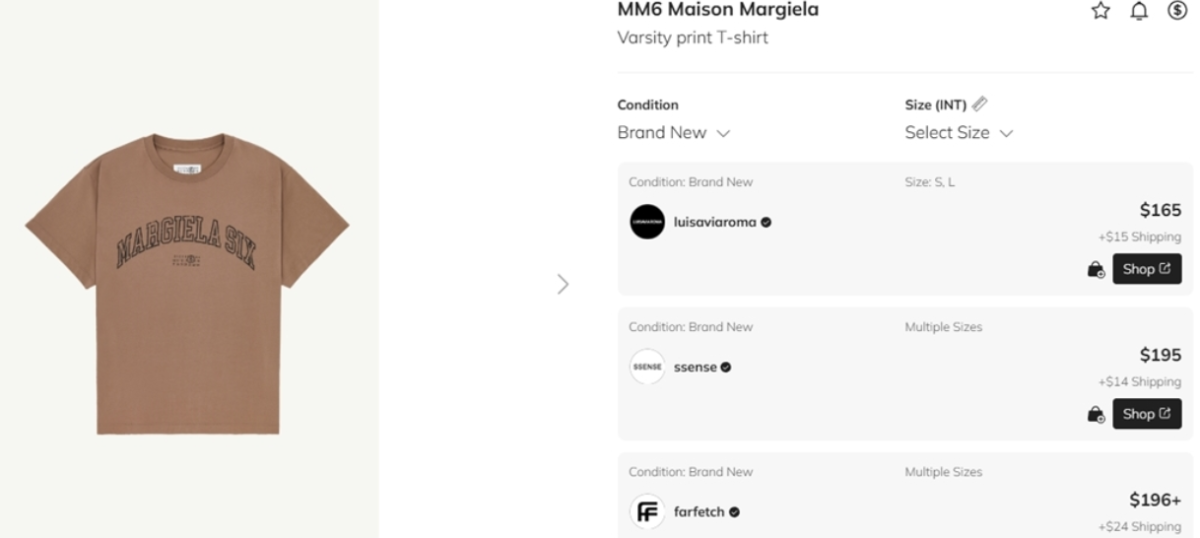Image resolution: width=1200 pixels, height=538 pixels.
Task: Click the dollar price alert icon
Action: (x=1177, y=11)
